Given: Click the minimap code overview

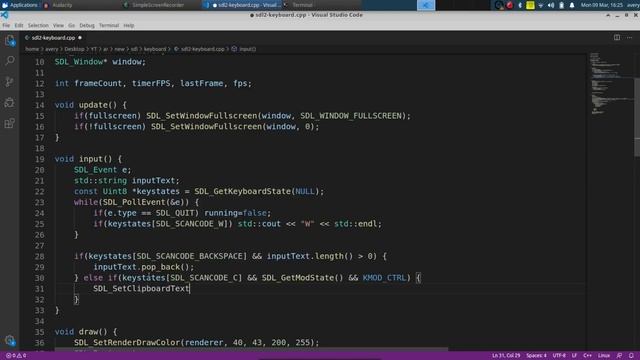Looking at the screenshot, I should (x=611, y=84).
